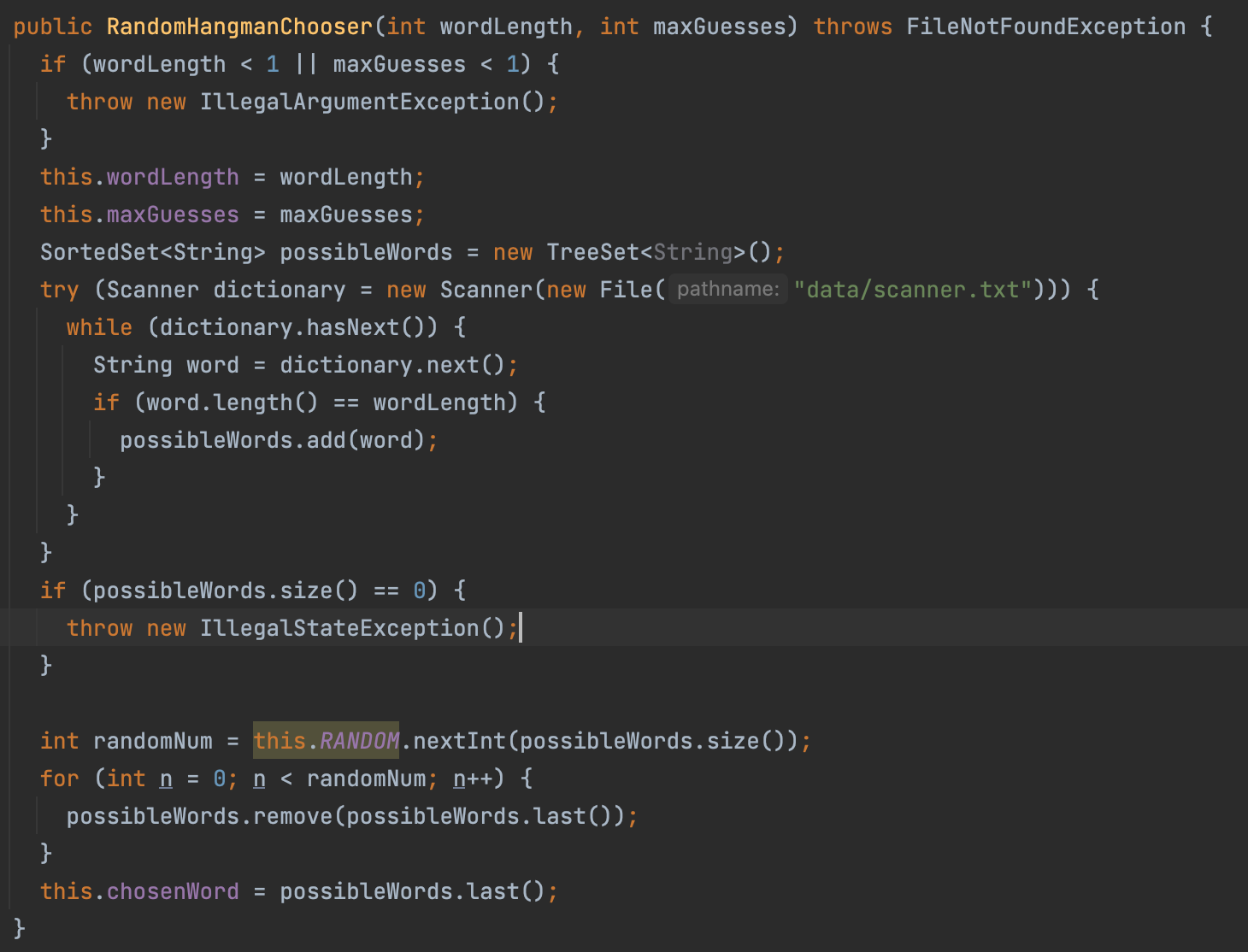Click the pathname parameter hint

click(x=727, y=290)
